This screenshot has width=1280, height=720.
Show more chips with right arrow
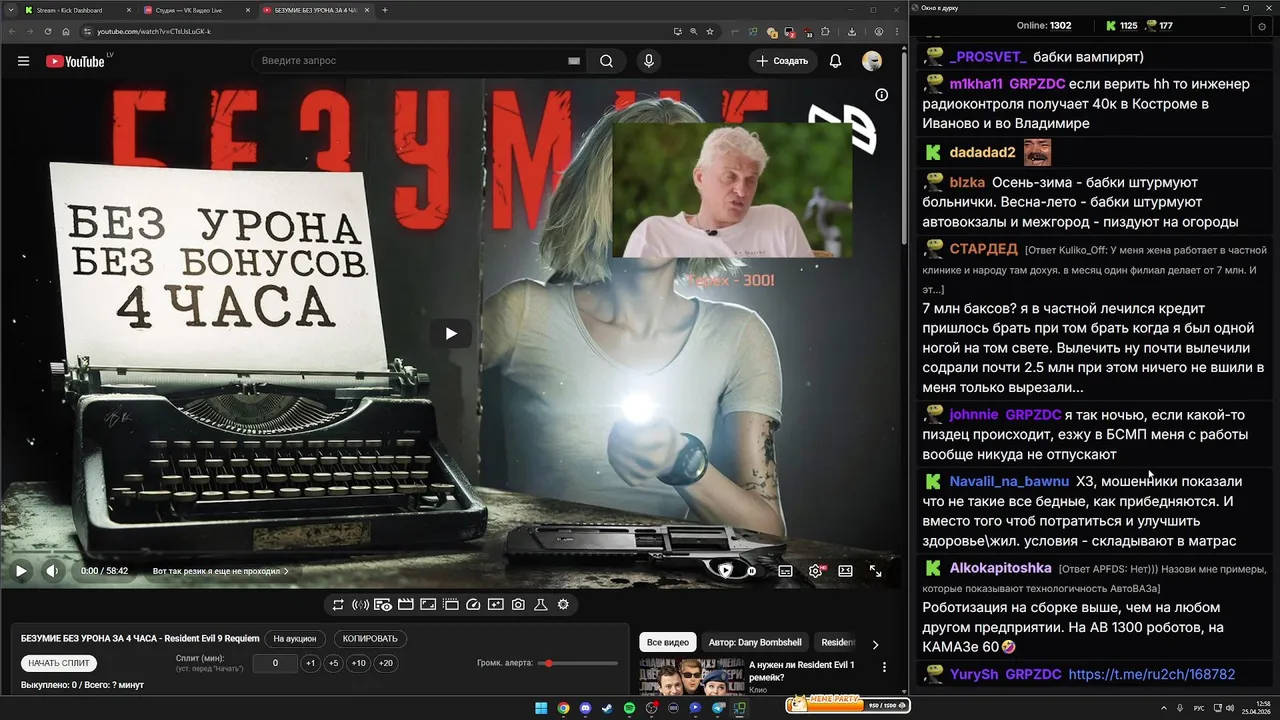[875, 644]
